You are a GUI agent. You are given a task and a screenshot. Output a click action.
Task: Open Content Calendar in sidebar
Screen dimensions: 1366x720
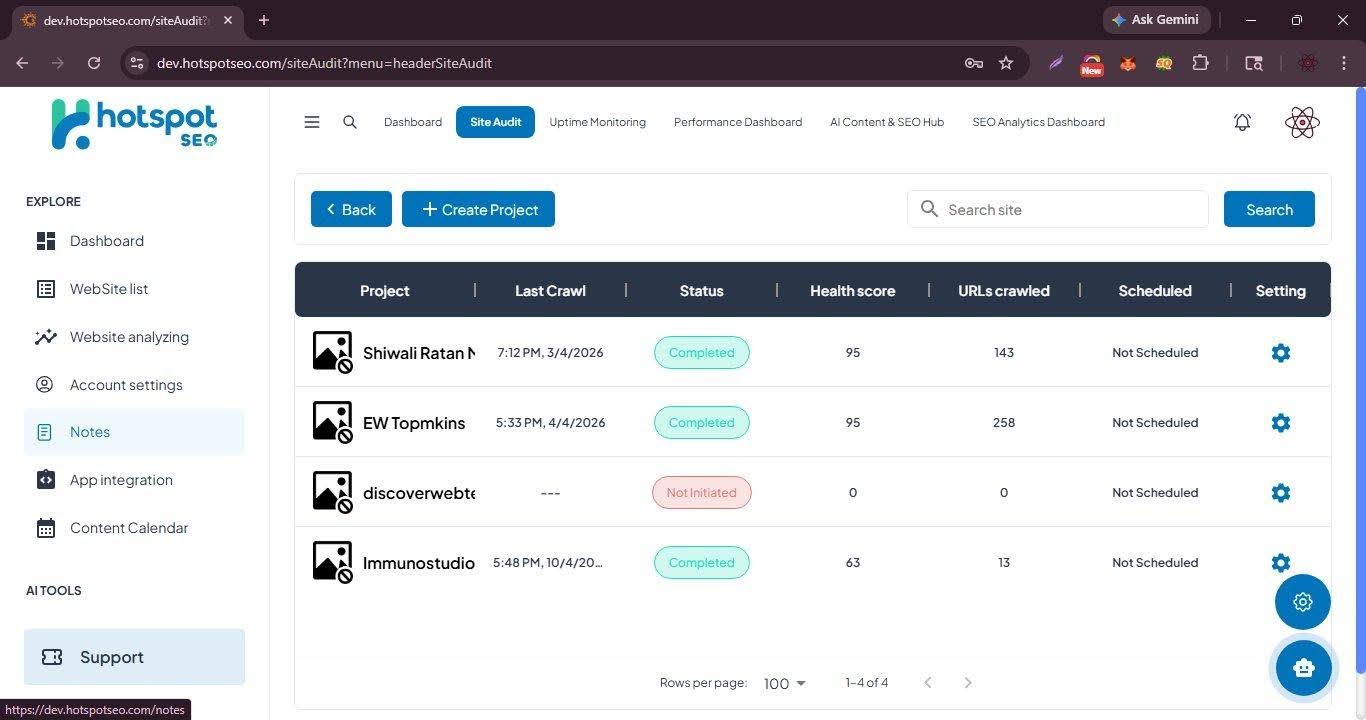coord(134,528)
